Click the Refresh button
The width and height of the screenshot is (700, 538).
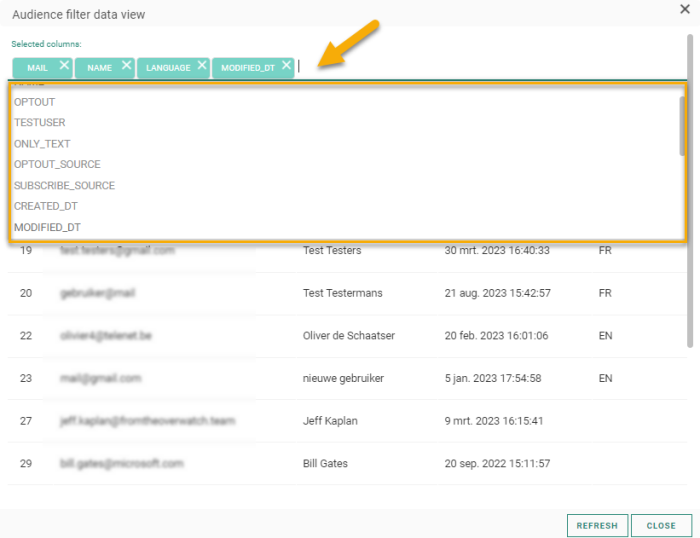tap(597, 525)
